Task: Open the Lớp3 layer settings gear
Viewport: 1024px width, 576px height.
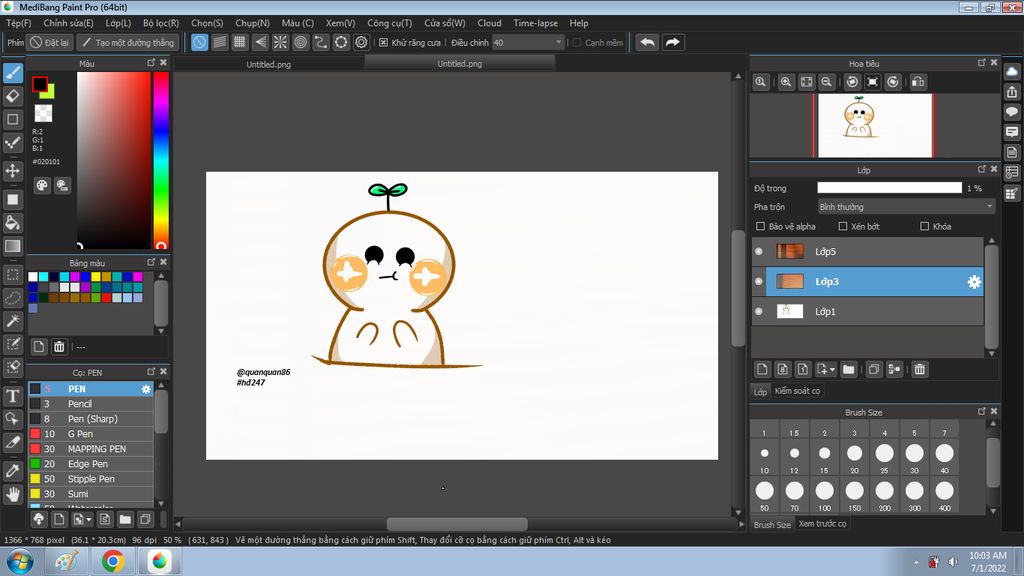Action: click(974, 281)
